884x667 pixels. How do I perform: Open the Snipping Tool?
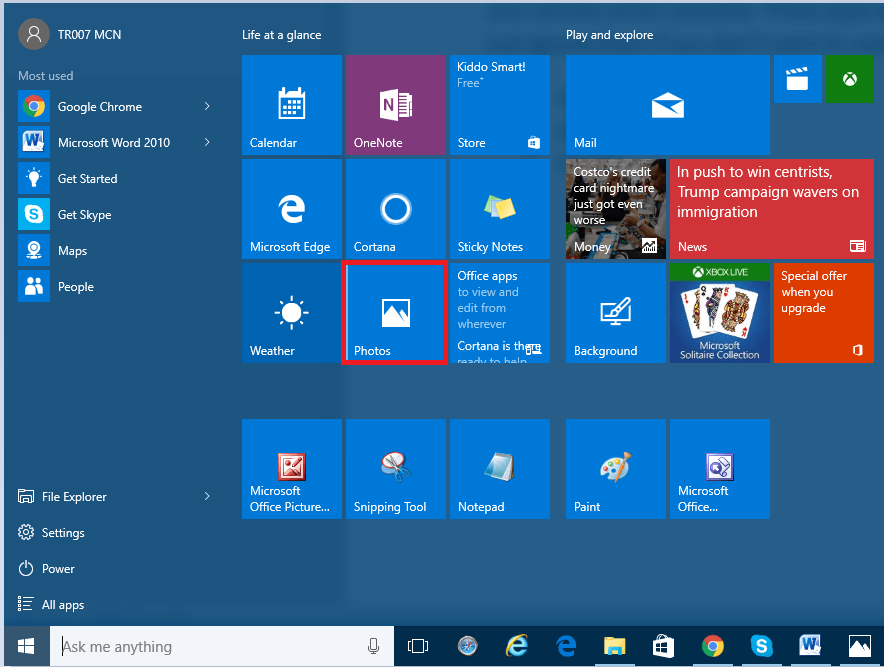(x=395, y=469)
